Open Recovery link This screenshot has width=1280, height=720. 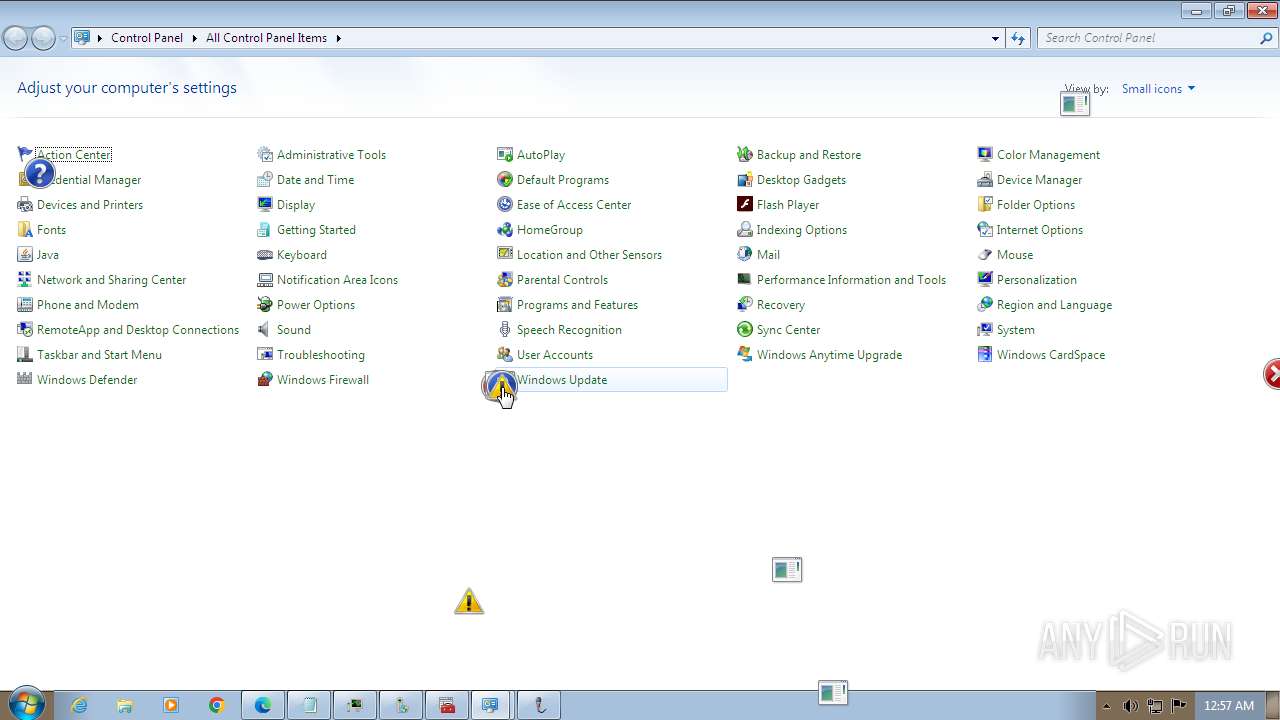(781, 305)
